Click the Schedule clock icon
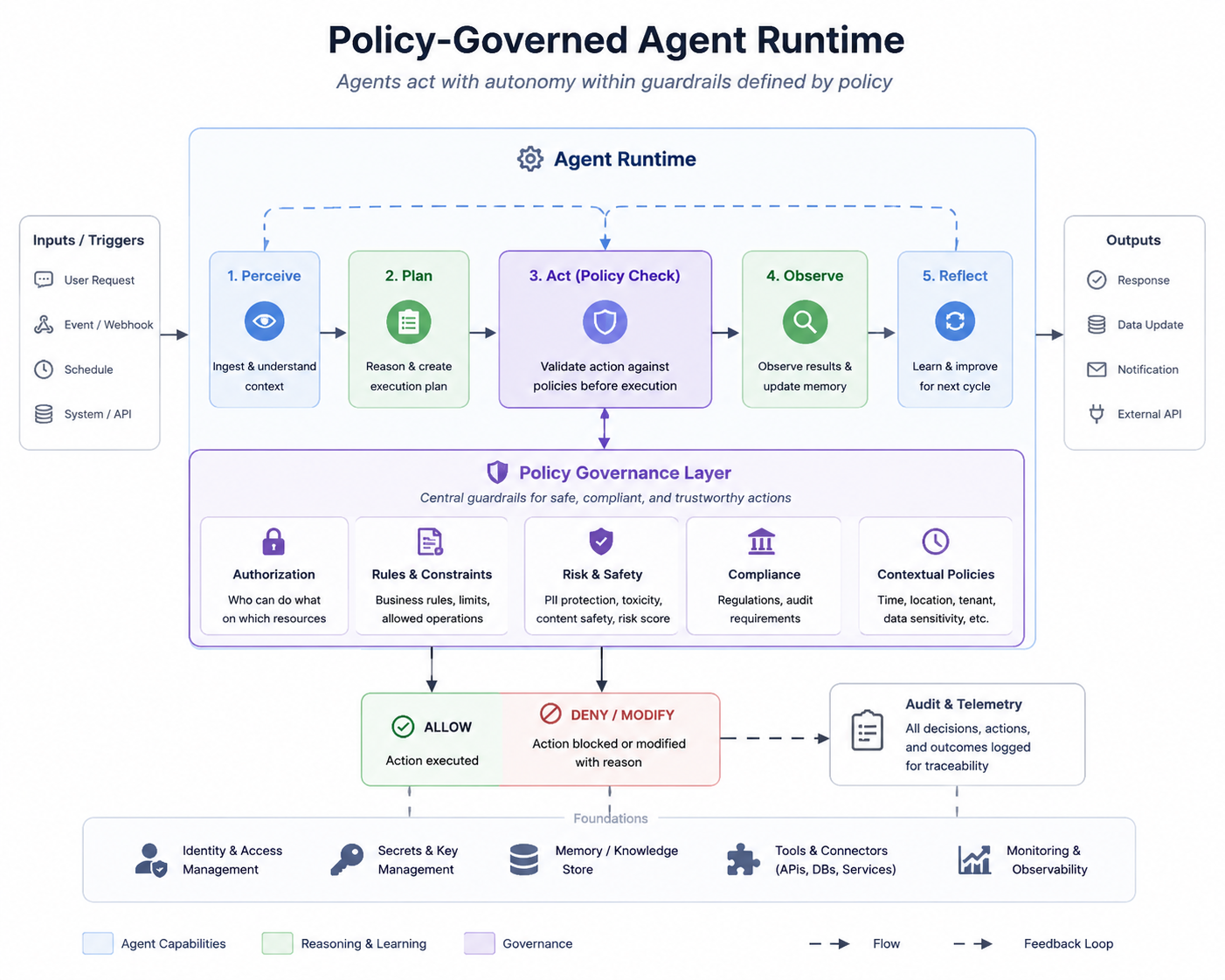Image resolution: width=1225 pixels, height=980 pixels. pyautogui.click(x=44, y=369)
